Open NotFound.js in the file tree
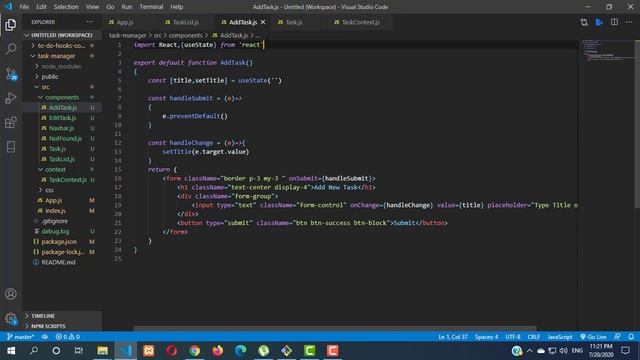640x360 pixels. [65, 138]
